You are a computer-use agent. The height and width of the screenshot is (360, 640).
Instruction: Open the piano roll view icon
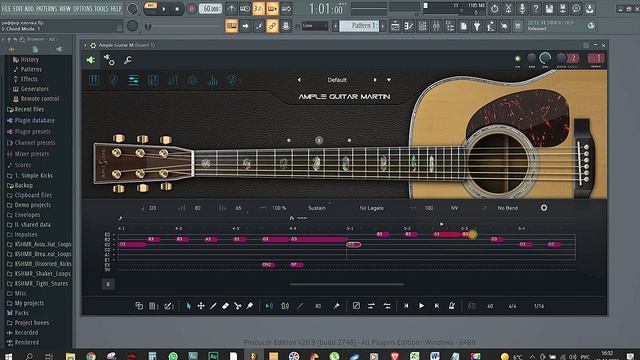click(x=409, y=26)
